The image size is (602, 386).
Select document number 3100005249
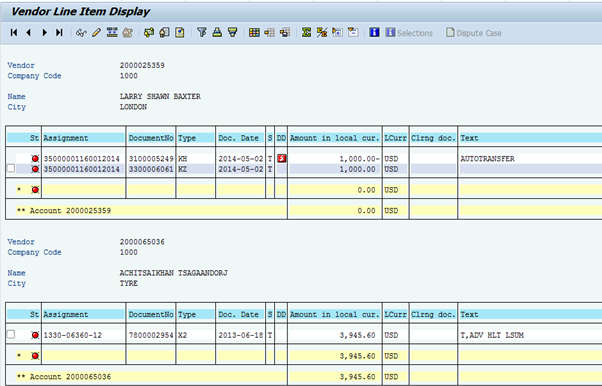pyautogui.click(x=151, y=159)
